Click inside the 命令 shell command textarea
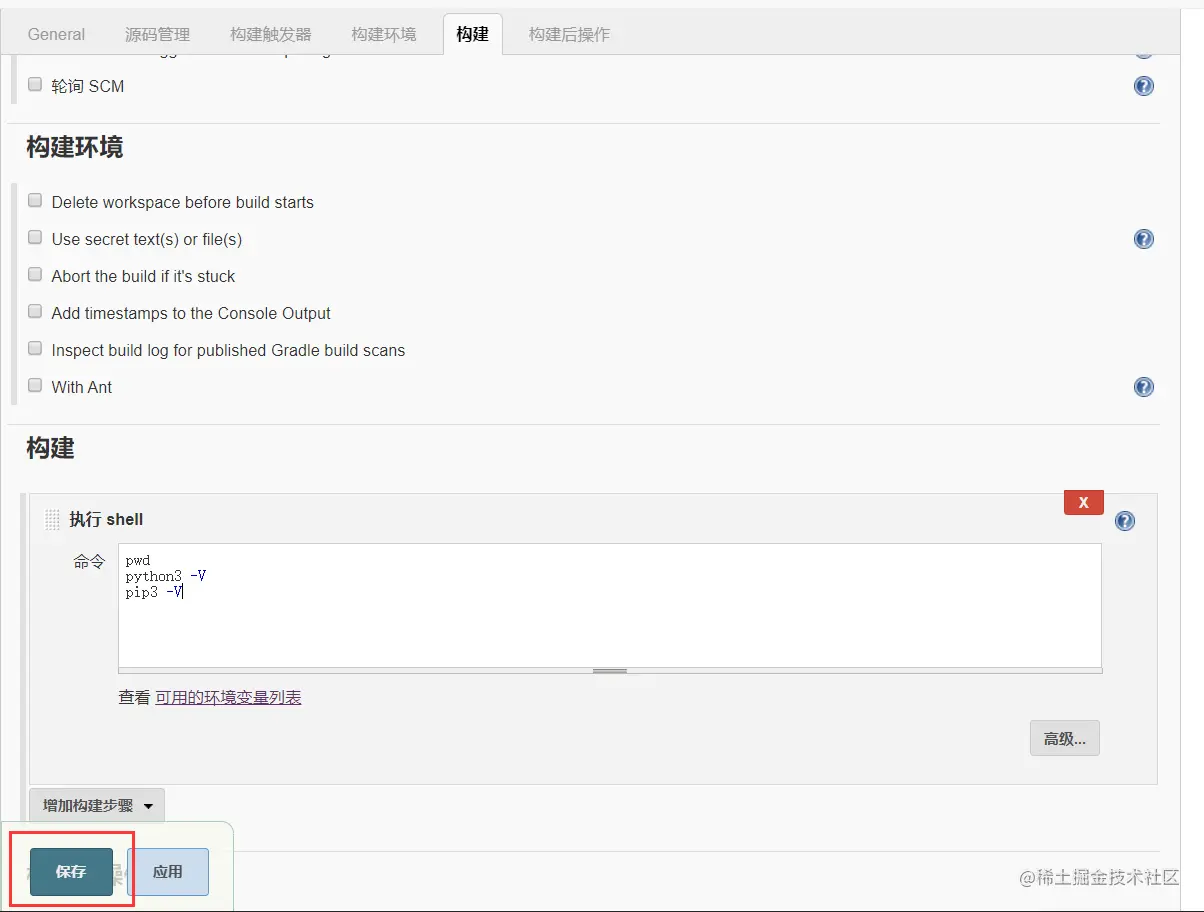This screenshot has height=912, width=1204. 610,606
